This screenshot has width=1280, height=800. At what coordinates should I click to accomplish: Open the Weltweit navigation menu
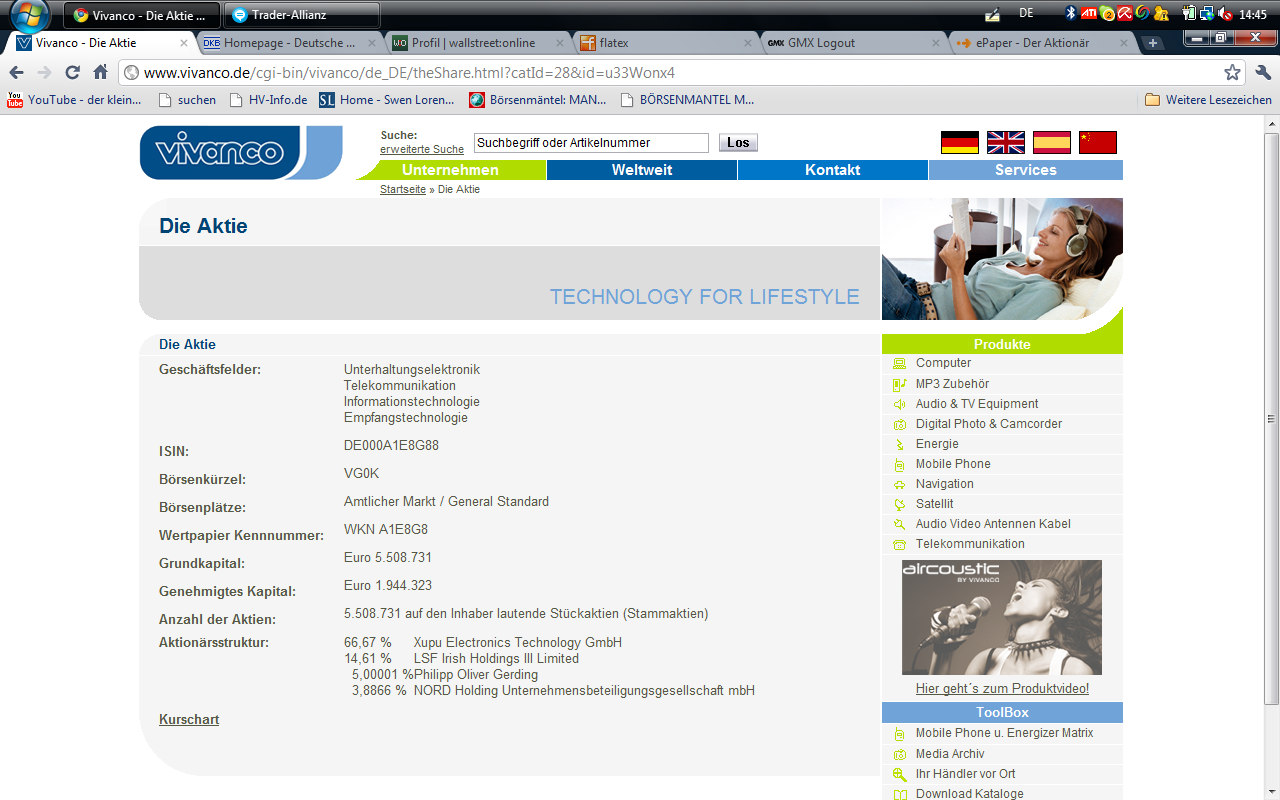click(640, 170)
